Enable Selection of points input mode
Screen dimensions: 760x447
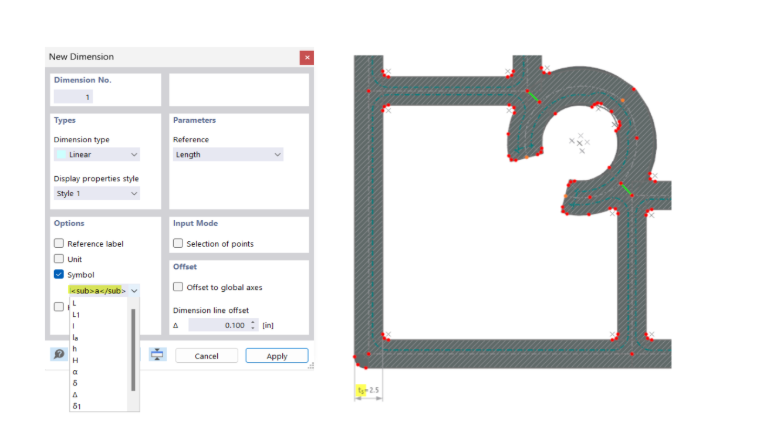178,243
